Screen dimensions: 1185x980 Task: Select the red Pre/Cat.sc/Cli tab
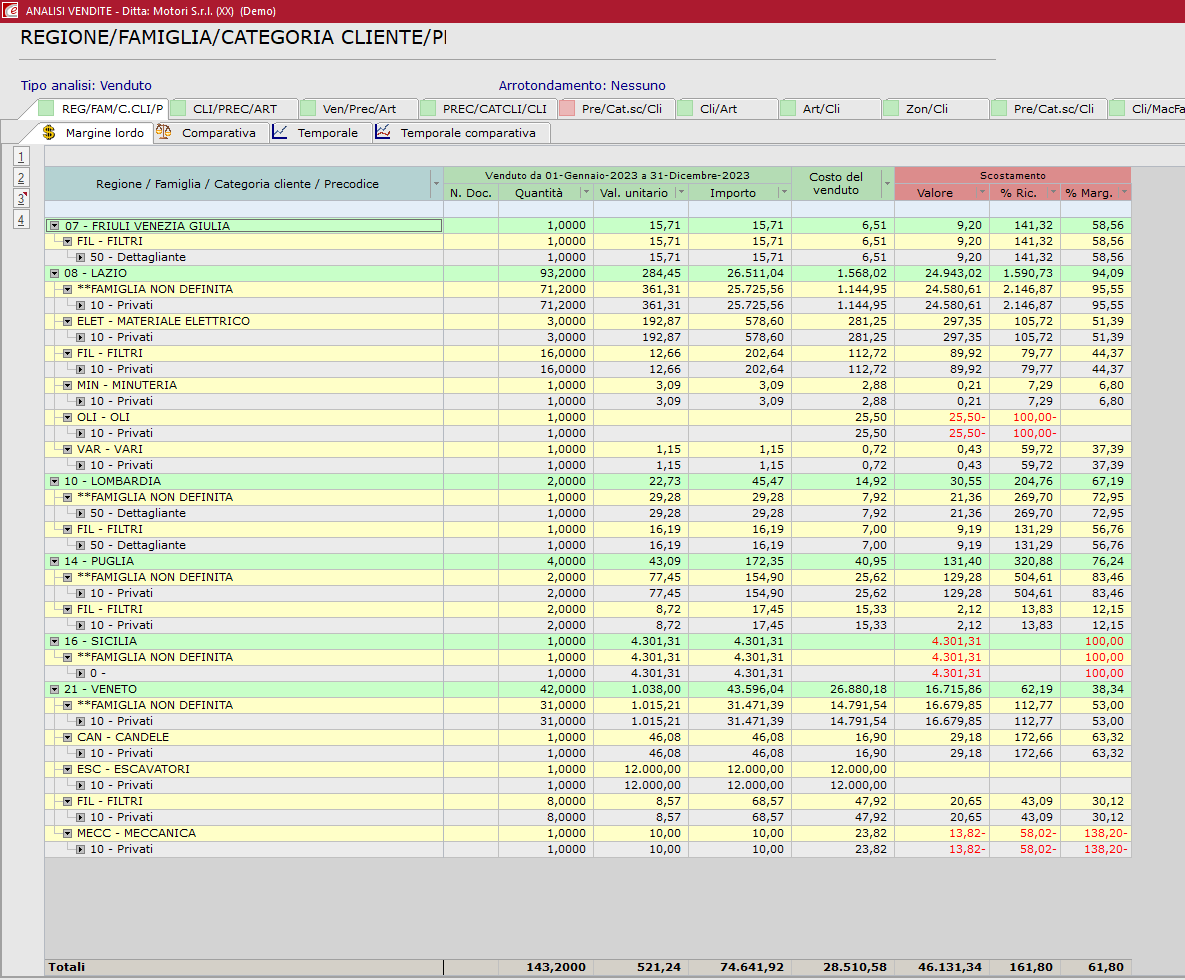pyautogui.click(x=621, y=109)
